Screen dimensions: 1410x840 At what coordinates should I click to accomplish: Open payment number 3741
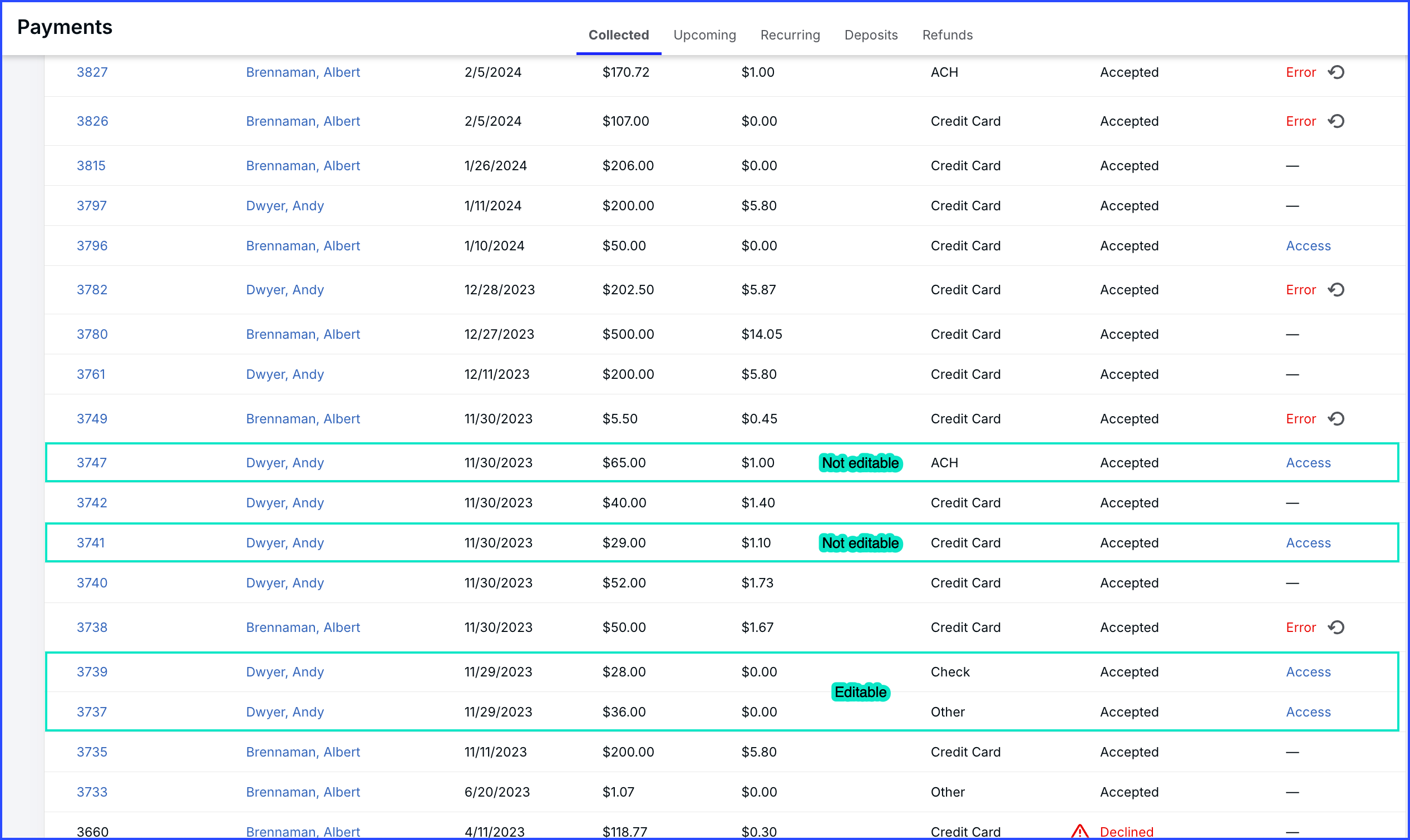91,543
